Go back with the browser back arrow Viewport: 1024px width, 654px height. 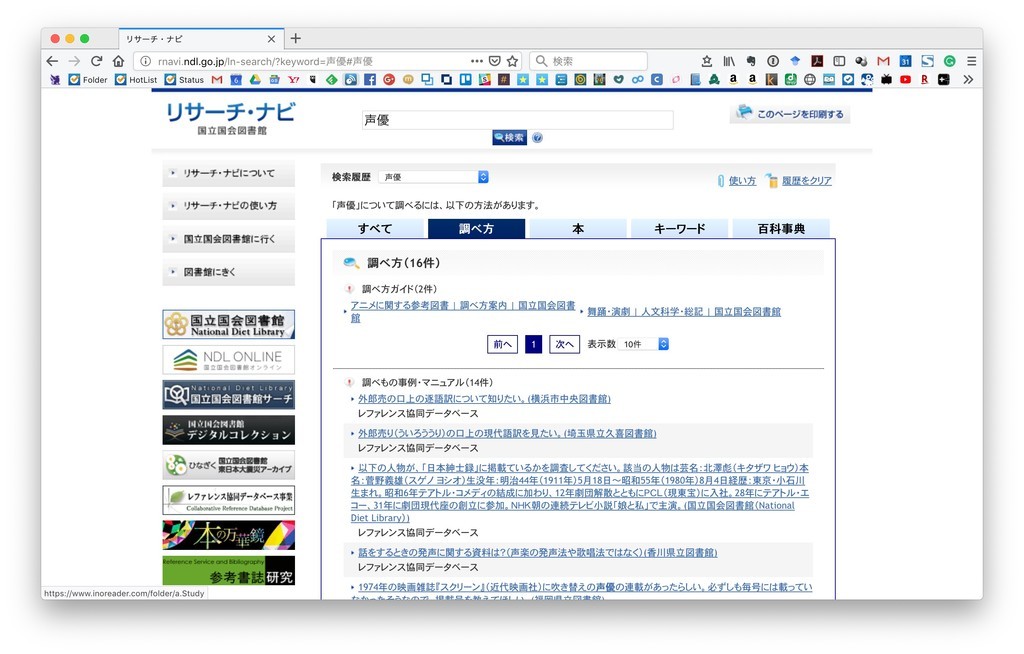point(52,61)
